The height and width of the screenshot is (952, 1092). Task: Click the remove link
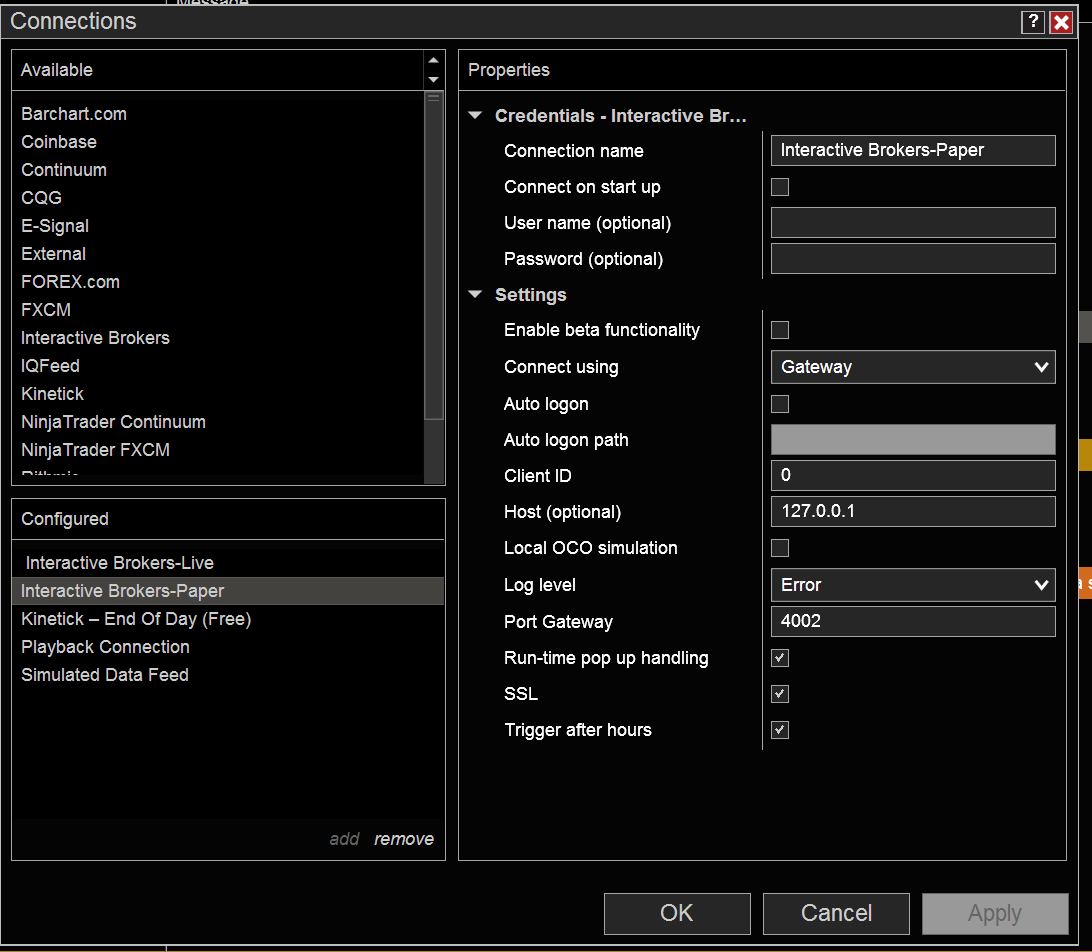click(404, 839)
